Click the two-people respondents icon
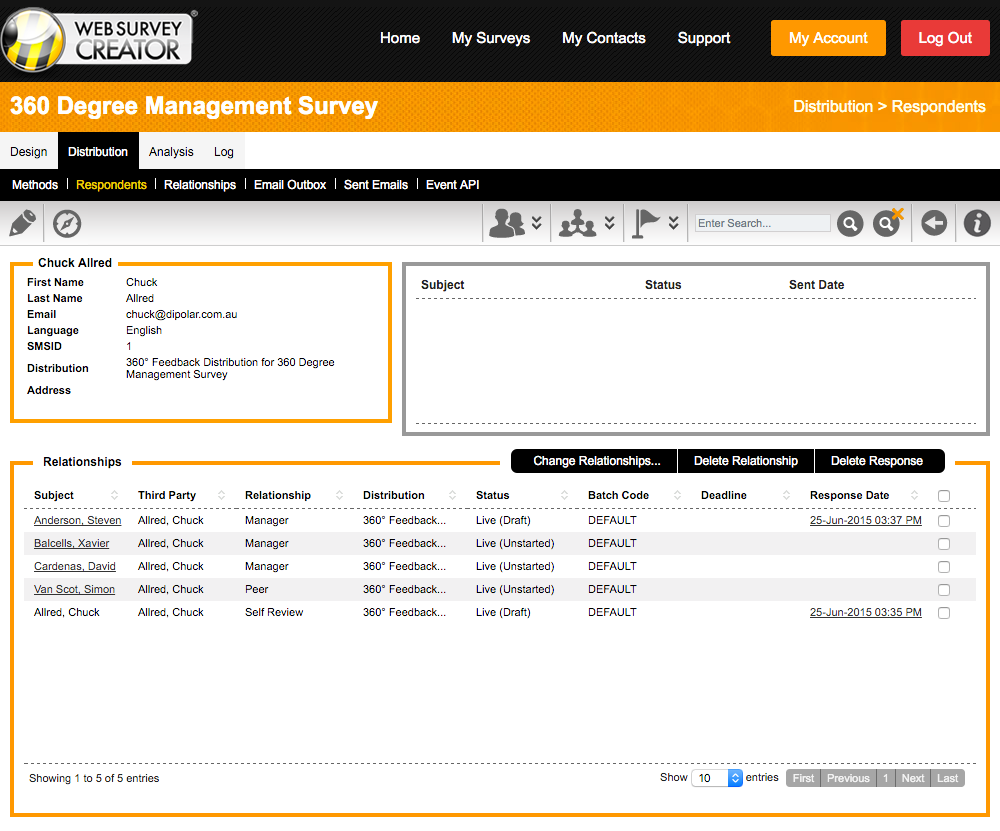Viewport: 1000px width, 831px height. tap(507, 223)
